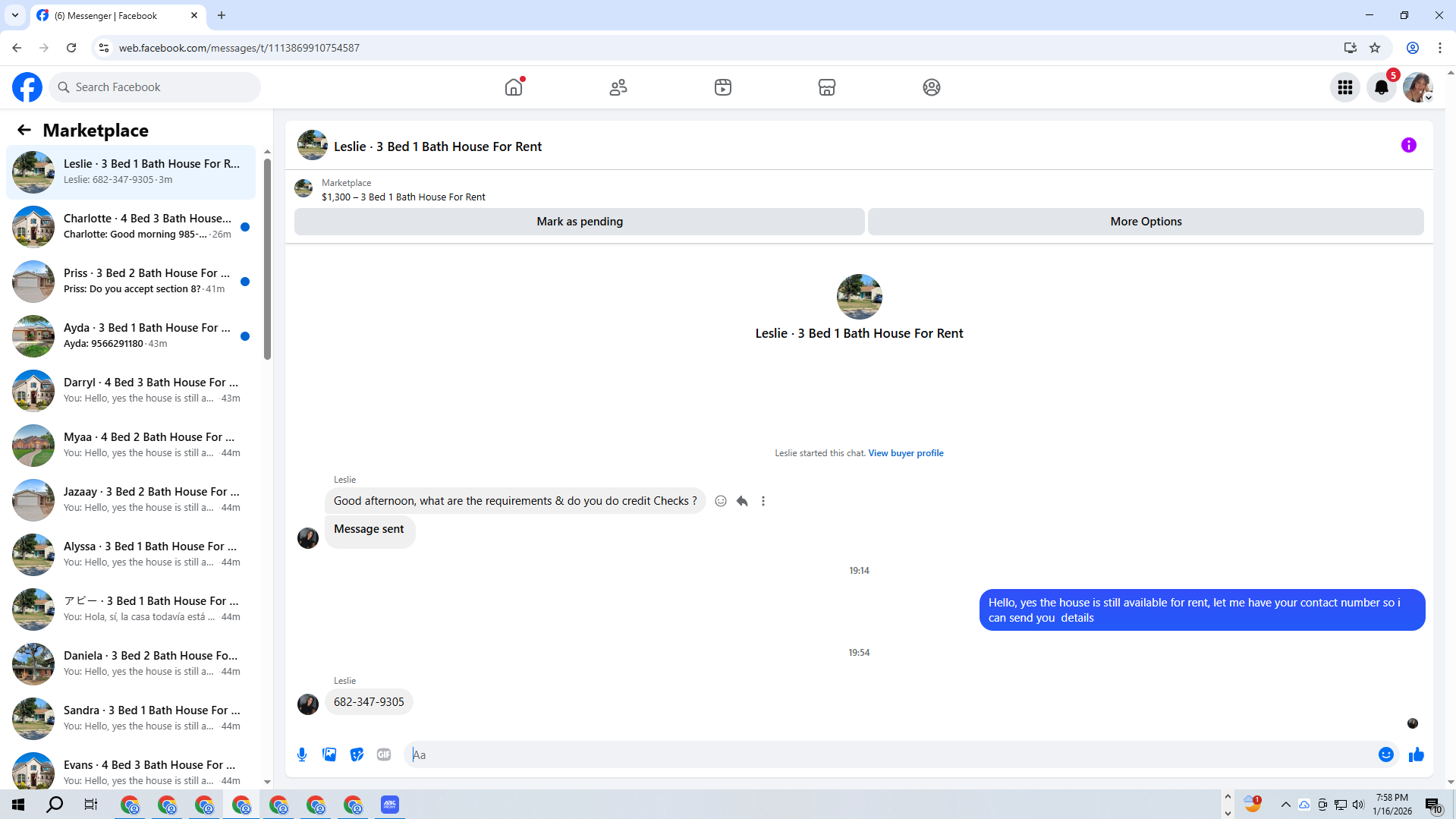Click the $1,300 3 Bed 1 Bath listing text
The height and width of the screenshot is (819, 1456).
(403, 197)
